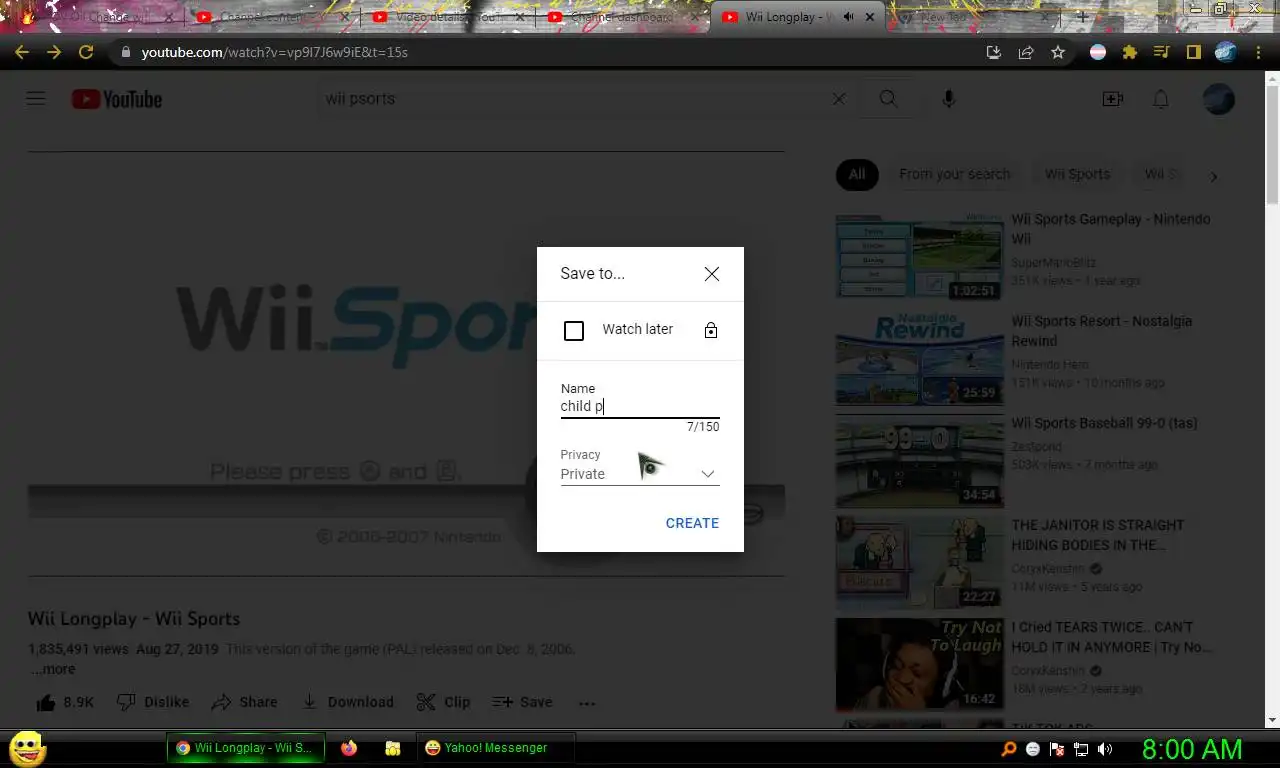Viewport: 1280px width, 768px height.
Task: Switch to the Channel dashboard tab
Action: click(x=622, y=17)
